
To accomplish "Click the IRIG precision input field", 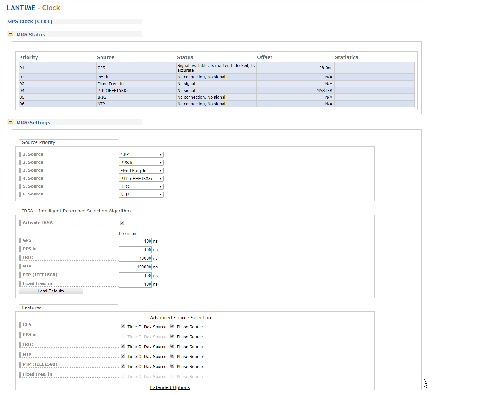I will pos(135,258).
